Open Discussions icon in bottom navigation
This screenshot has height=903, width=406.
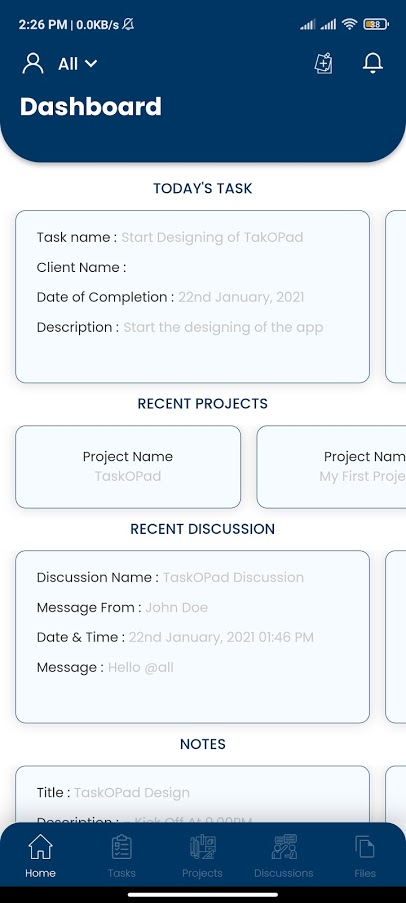click(284, 847)
